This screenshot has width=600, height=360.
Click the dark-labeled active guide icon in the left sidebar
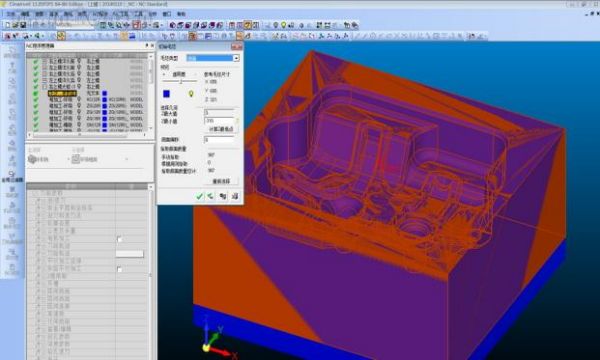point(12,176)
